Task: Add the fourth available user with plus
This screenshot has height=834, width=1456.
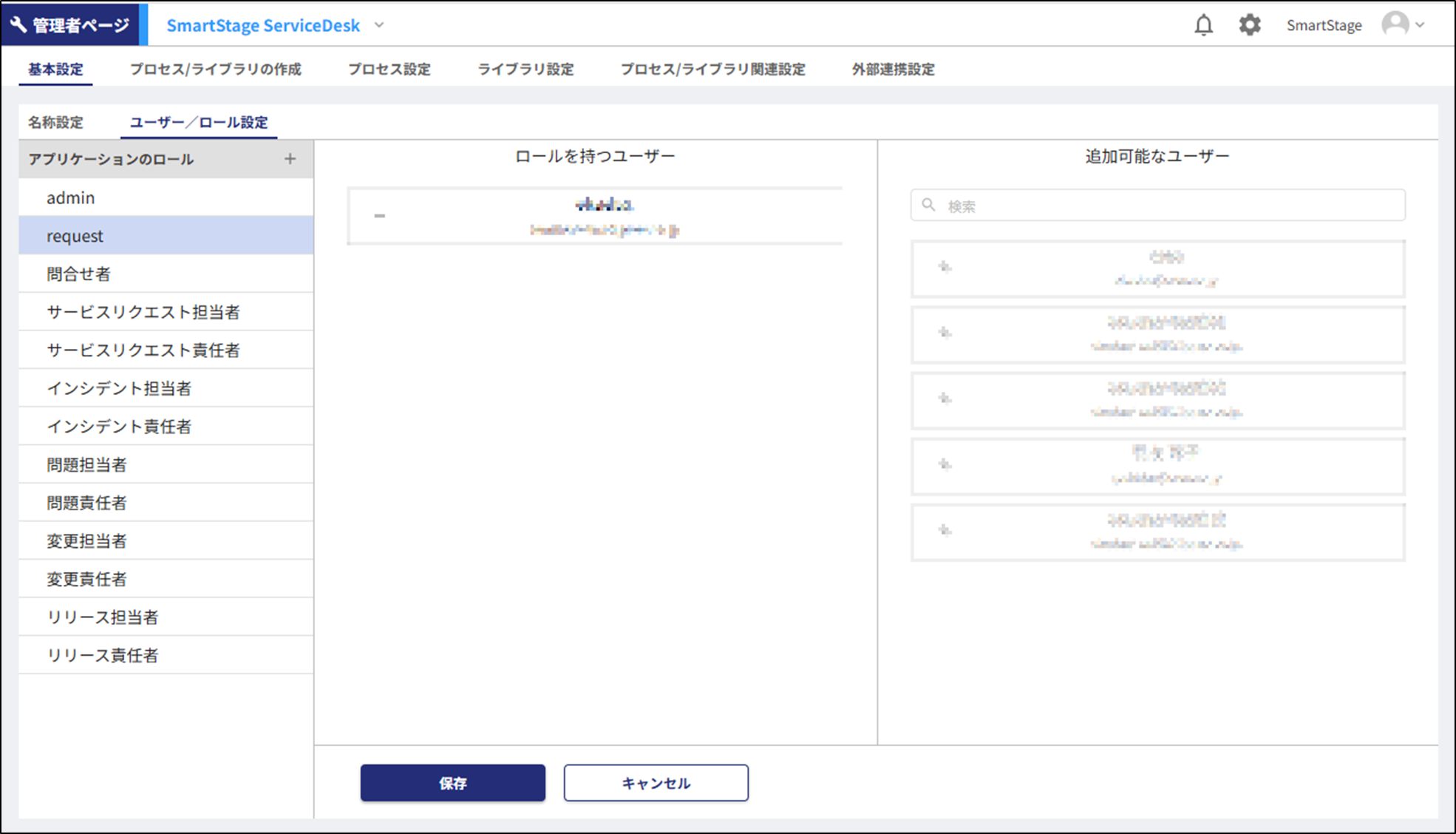Action: [x=945, y=464]
